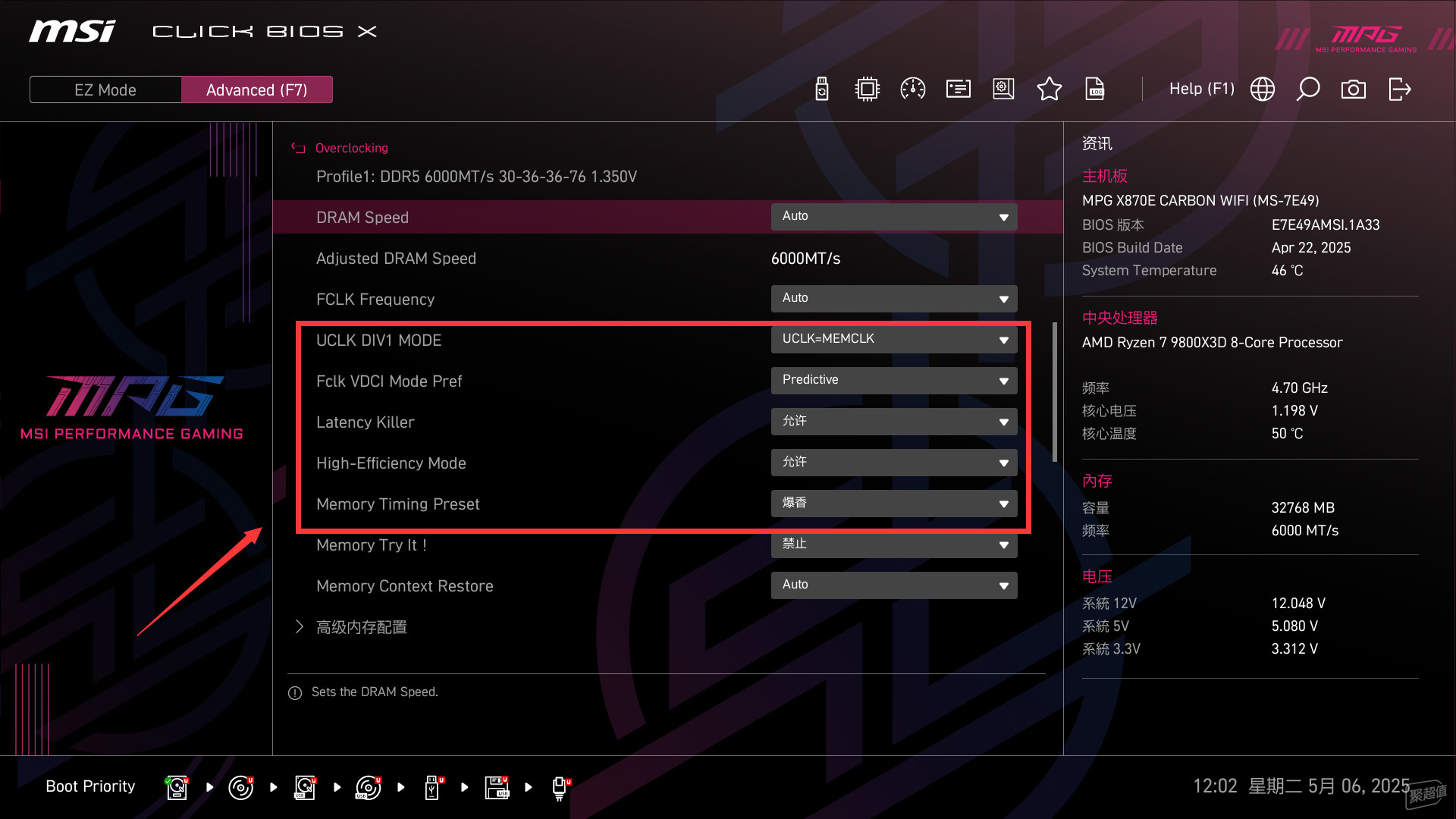Select the USB flash key boot icon

pos(434,787)
